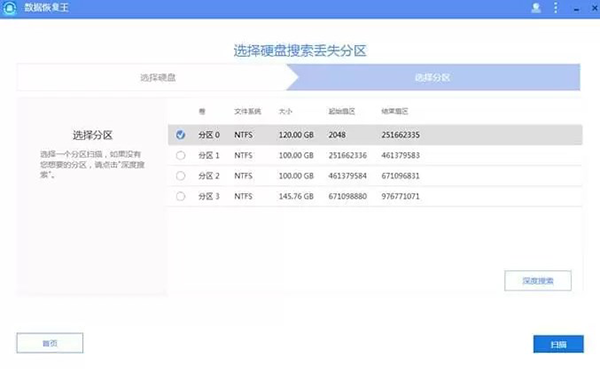This screenshot has width=600, height=389.
Task: Click the 分区 0 label
Action: (x=209, y=135)
